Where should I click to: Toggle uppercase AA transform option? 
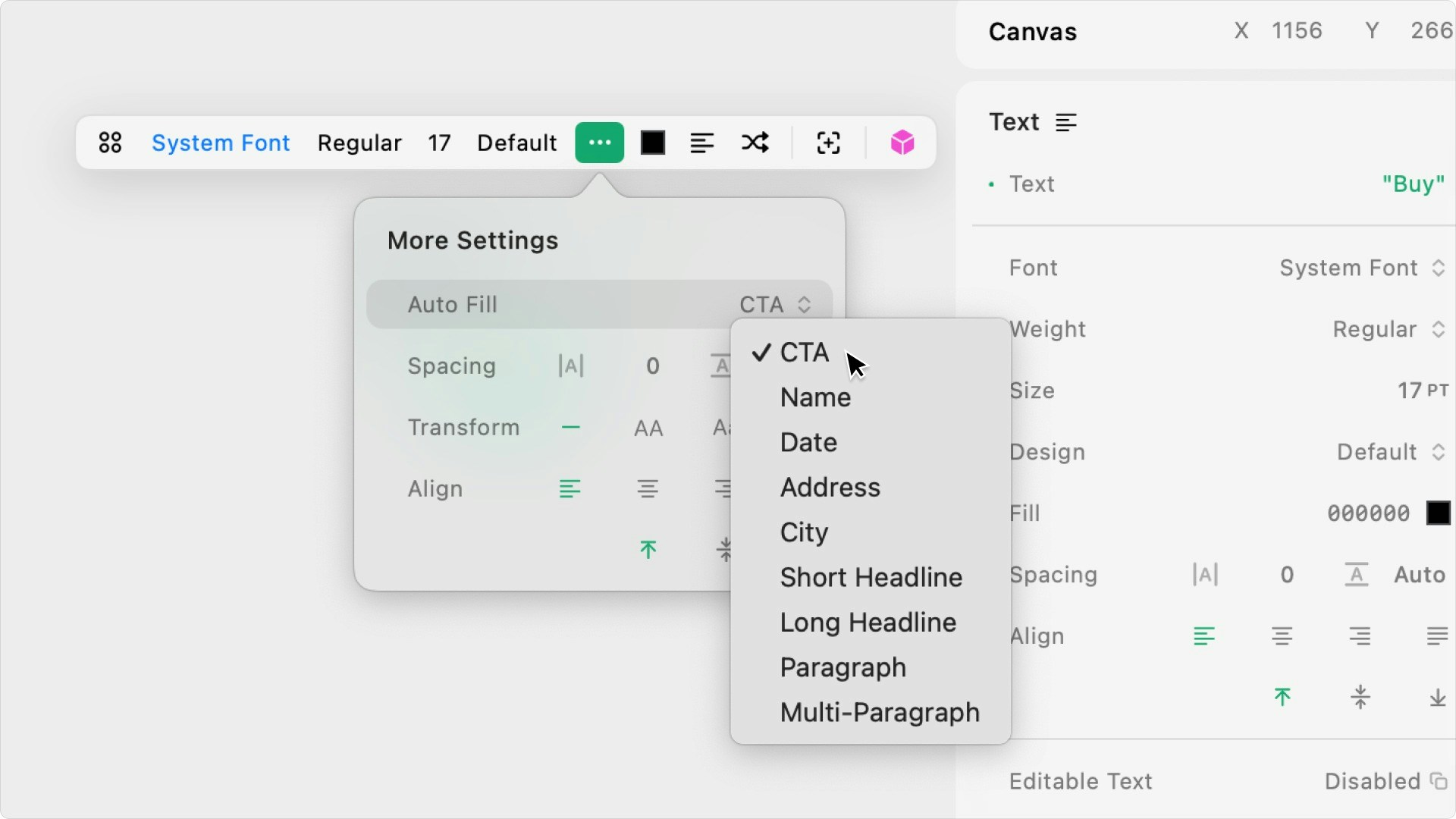(x=648, y=428)
